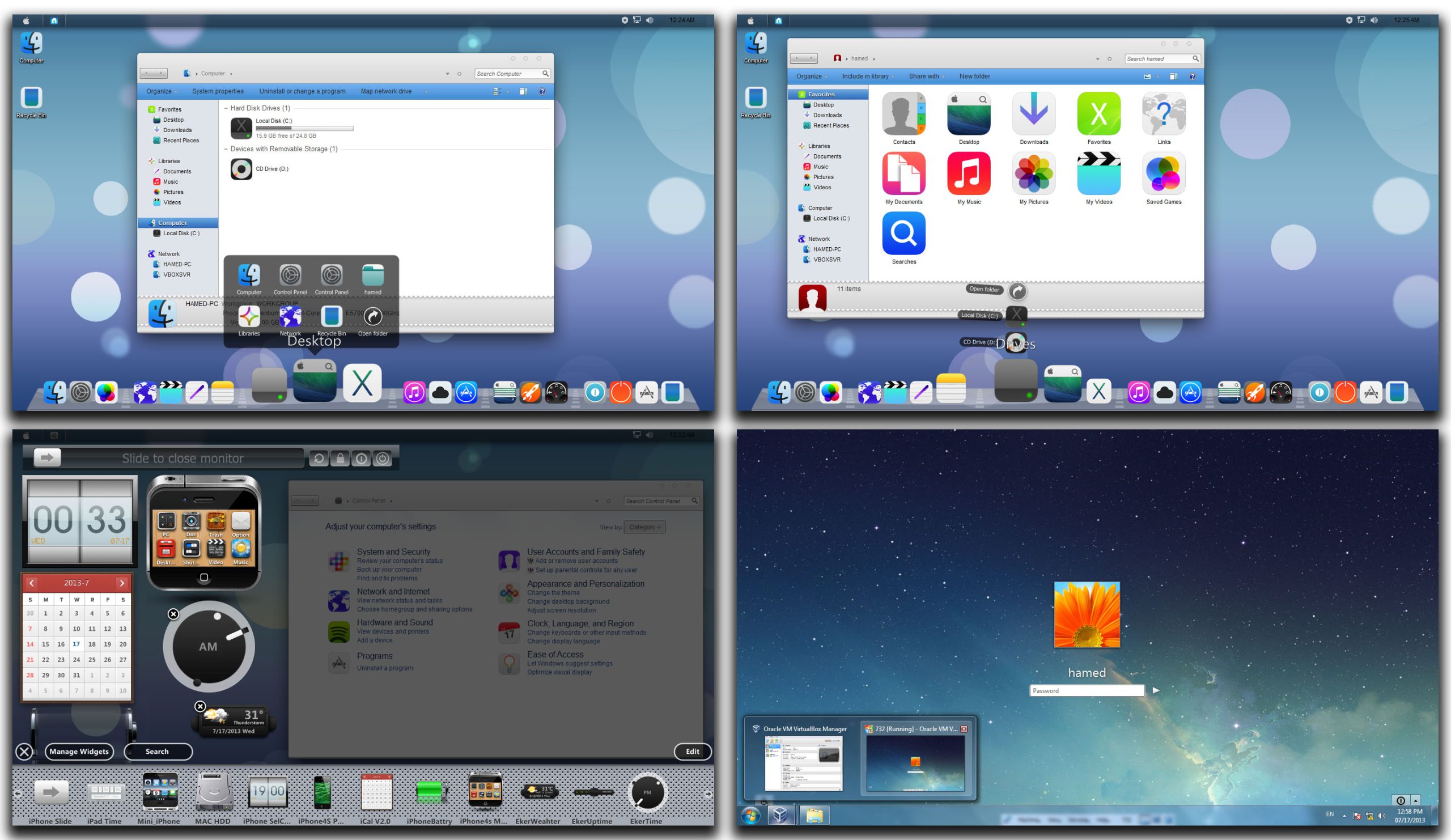Go to next month in the calendar widget
This screenshot has width=1451, height=840.
pyautogui.click(x=121, y=583)
